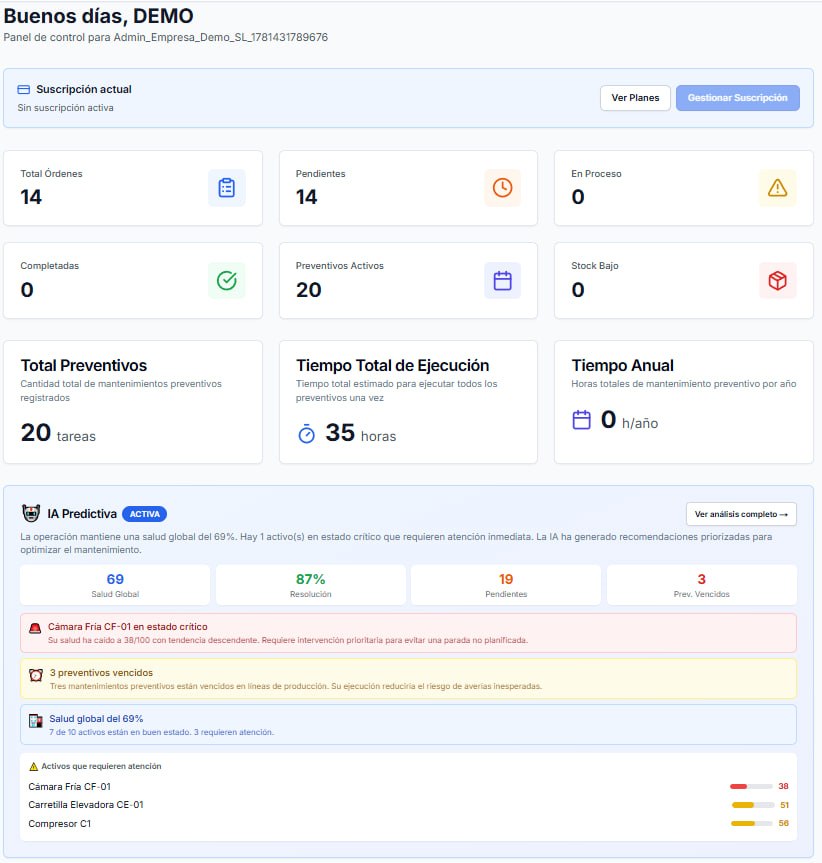Click the health score 56 value
The height and width of the screenshot is (863, 822).
click(x=783, y=823)
